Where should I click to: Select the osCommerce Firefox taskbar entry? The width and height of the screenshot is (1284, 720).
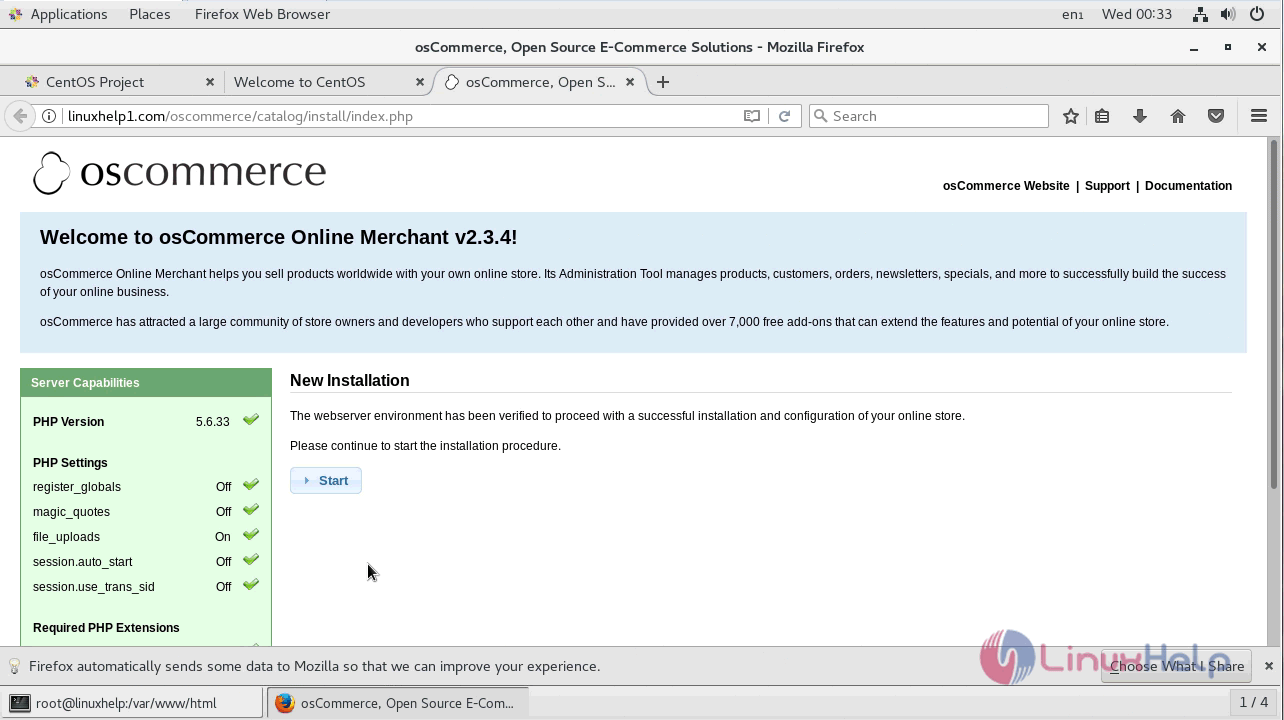click(397, 703)
